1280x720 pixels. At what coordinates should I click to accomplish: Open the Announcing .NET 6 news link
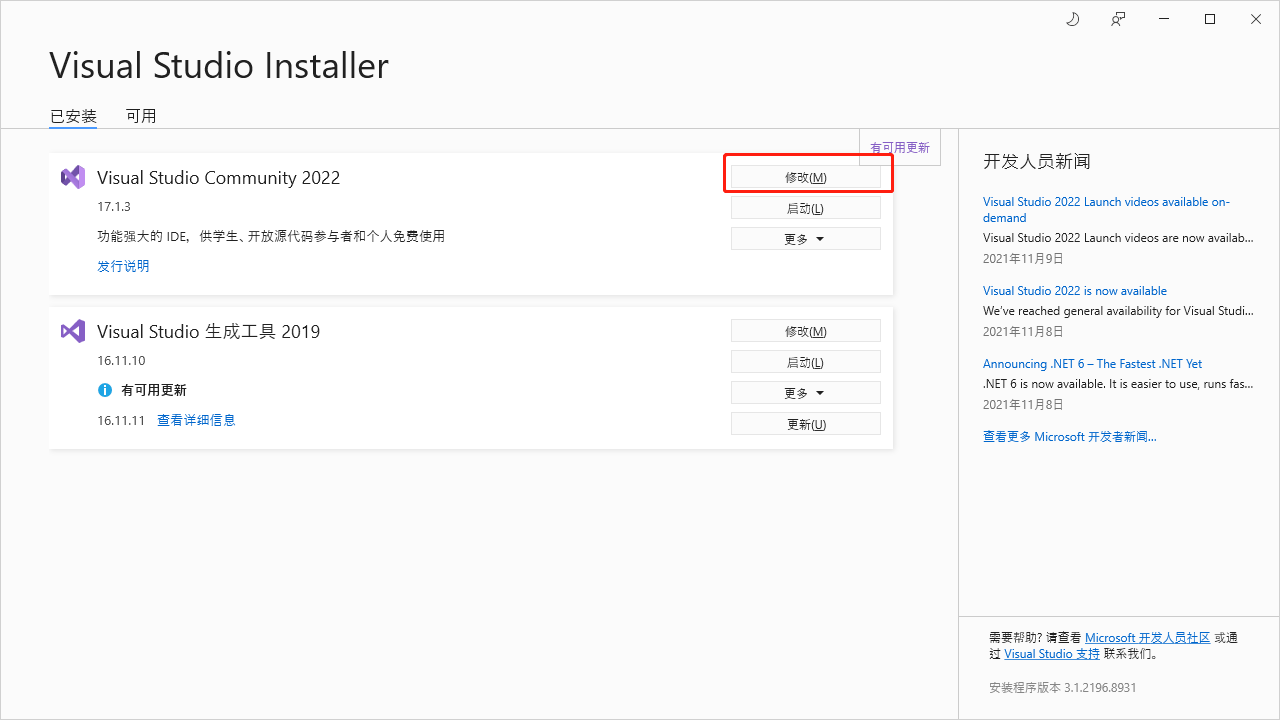pos(1092,363)
